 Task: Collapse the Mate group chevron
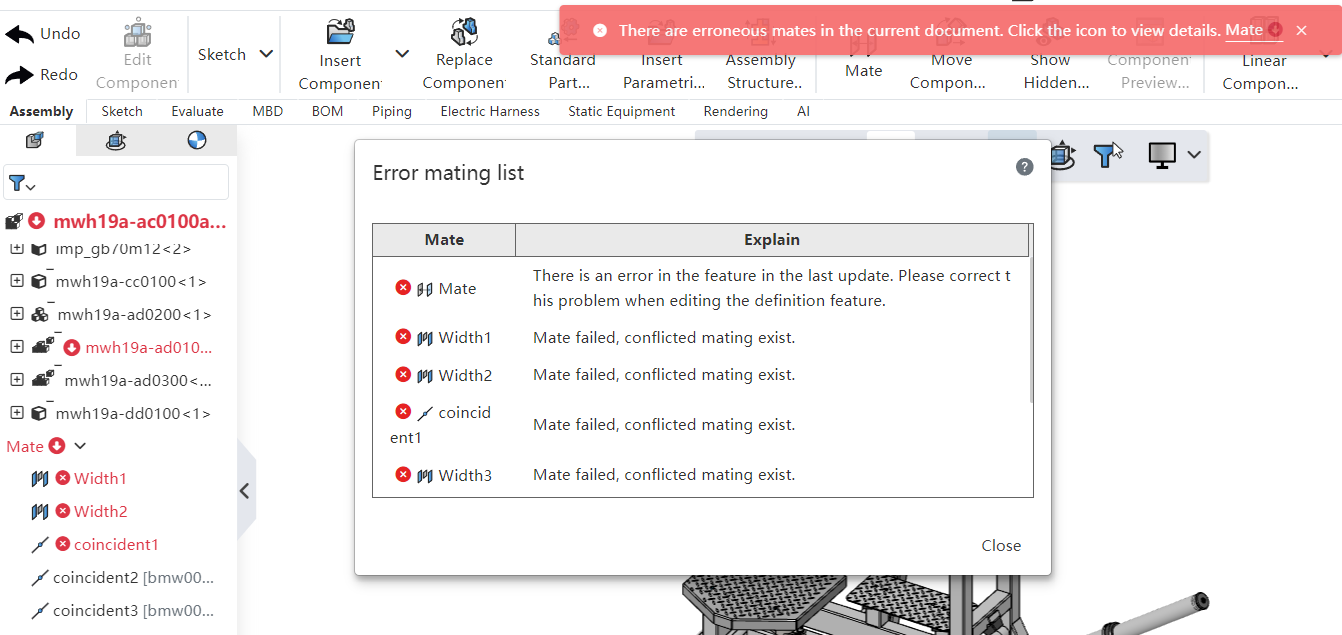pyautogui.click(x=81, y=446)
